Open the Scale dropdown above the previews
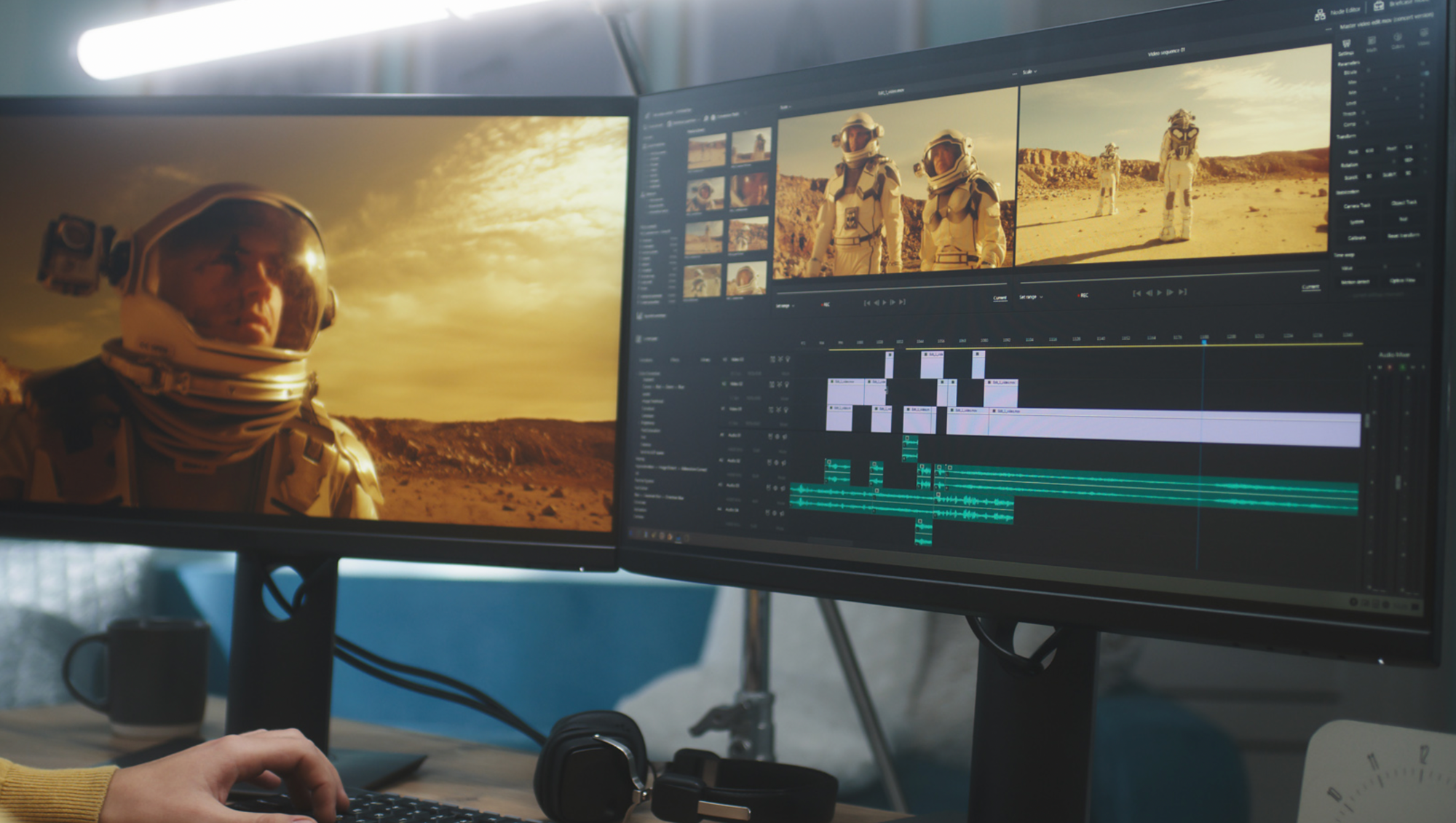The image size is (1456, 823). point(1029,72)
